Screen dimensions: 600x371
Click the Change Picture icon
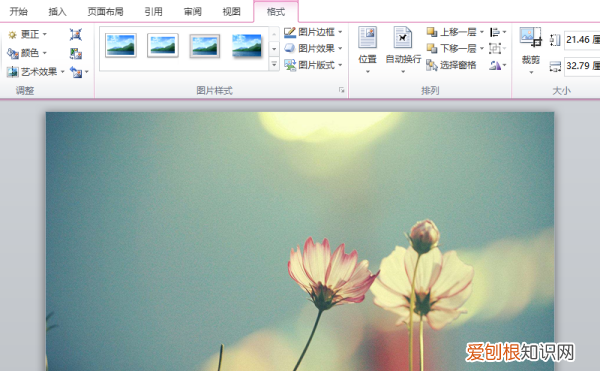click(76, 53)
